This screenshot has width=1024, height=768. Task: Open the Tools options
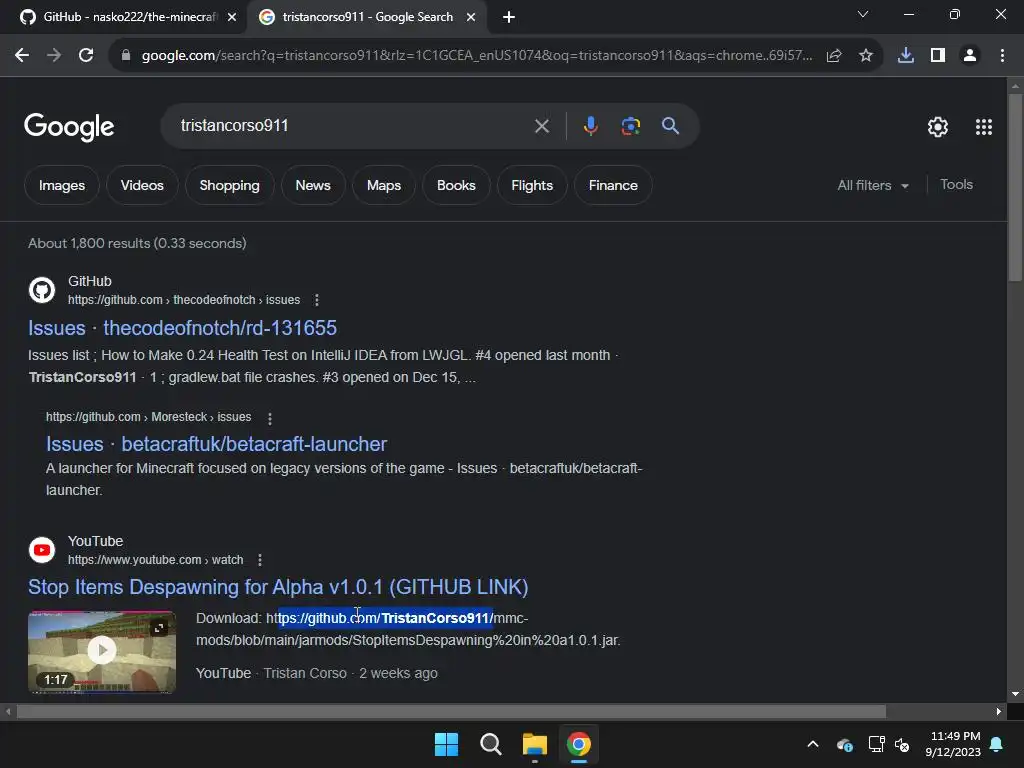coord(956,185)
